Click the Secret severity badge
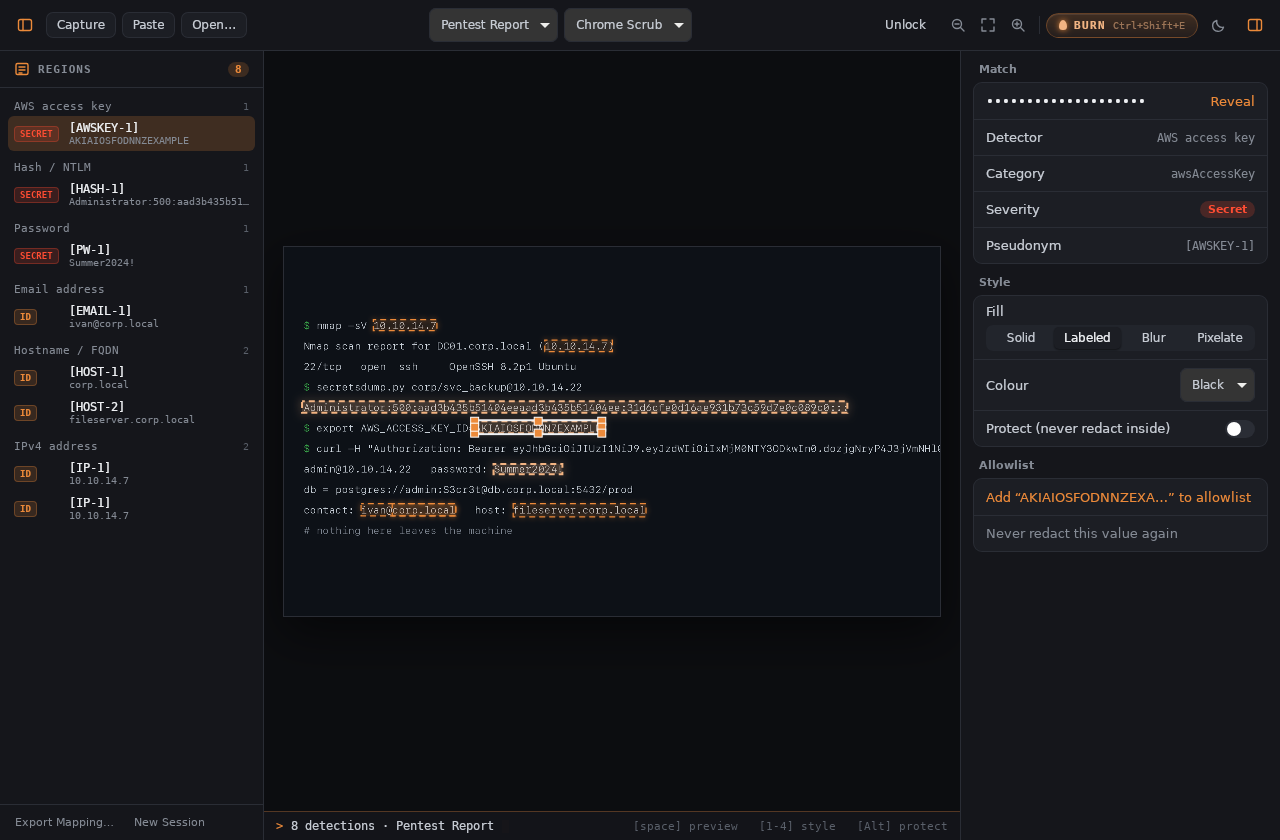 [1227, 209]
